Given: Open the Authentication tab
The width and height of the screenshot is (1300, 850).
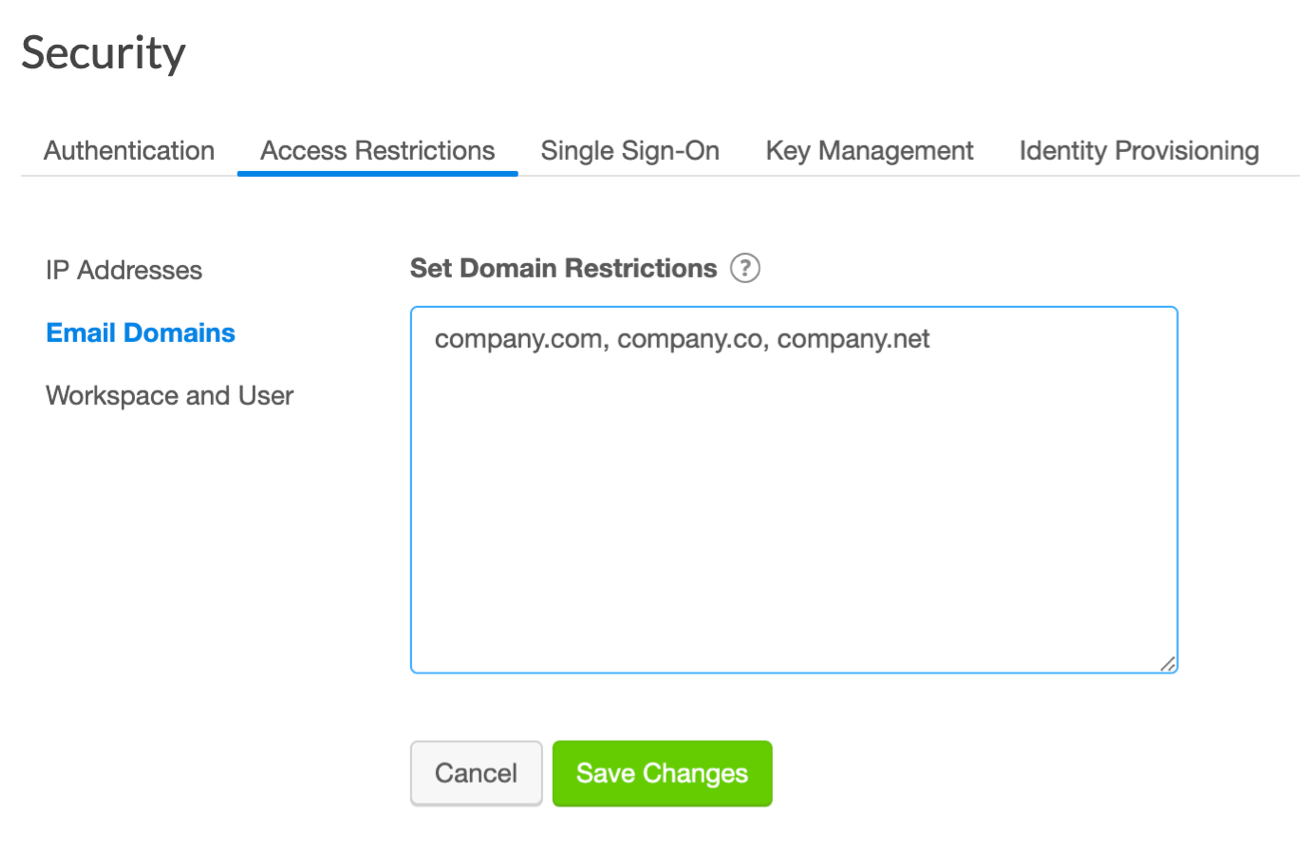Looking at the screenshot, I should coord(129,151).
